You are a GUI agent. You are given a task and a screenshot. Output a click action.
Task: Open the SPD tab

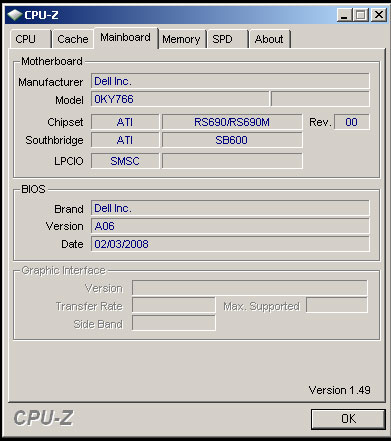(x=228, y=39)
